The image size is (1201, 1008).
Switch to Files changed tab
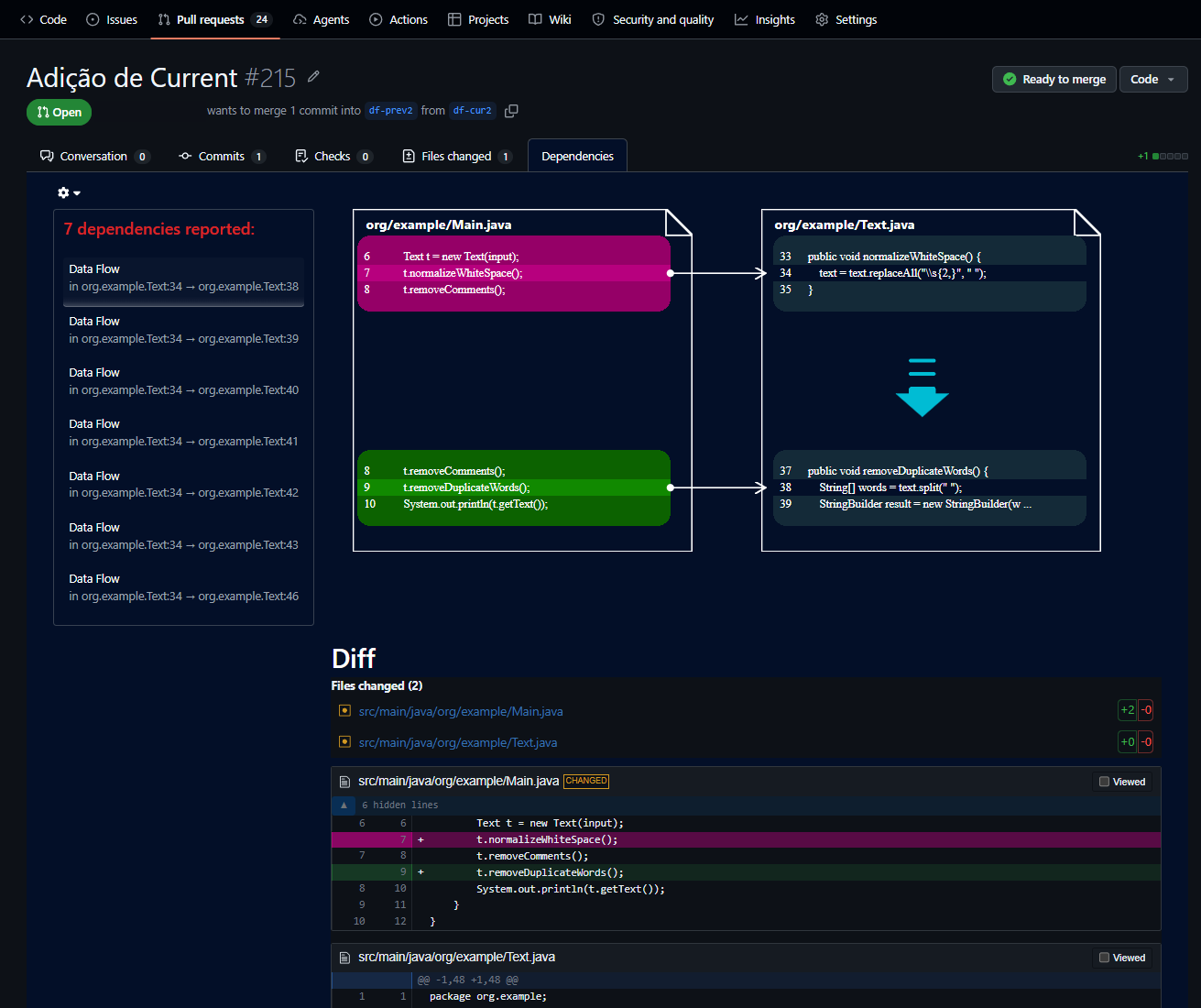coord(457,157)
